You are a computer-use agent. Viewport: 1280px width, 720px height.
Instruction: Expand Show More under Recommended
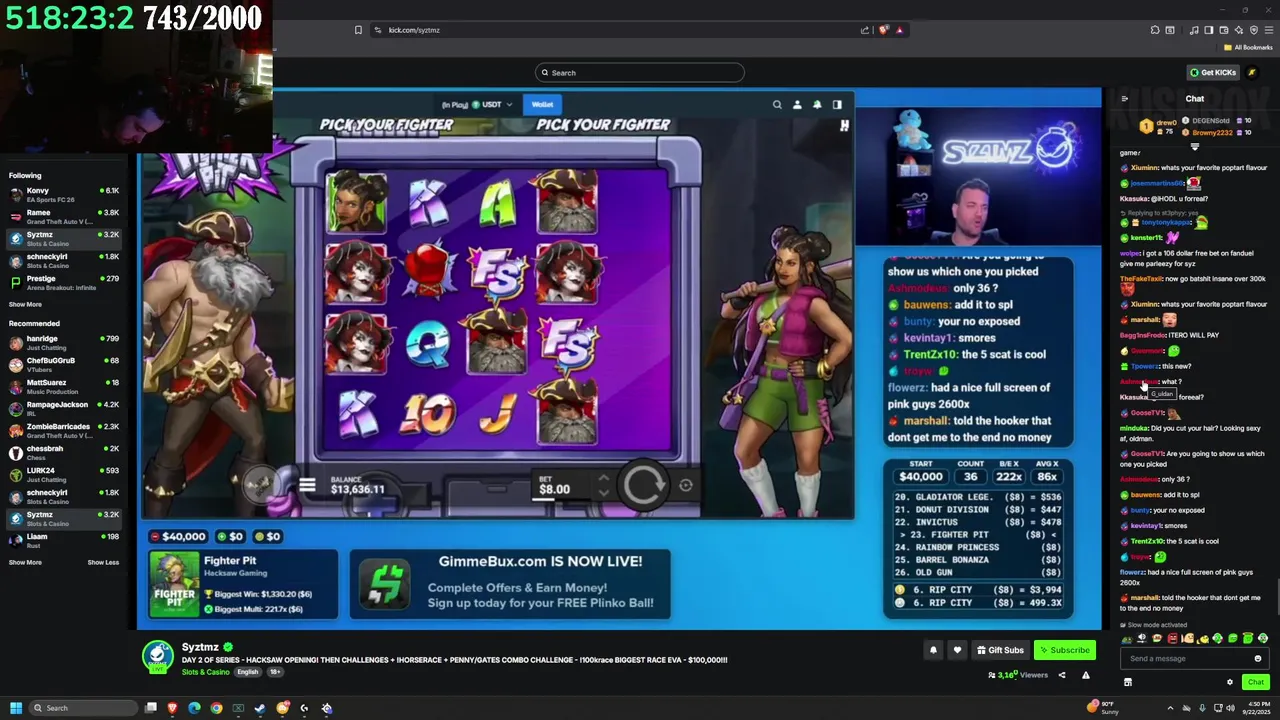(26, 562)
